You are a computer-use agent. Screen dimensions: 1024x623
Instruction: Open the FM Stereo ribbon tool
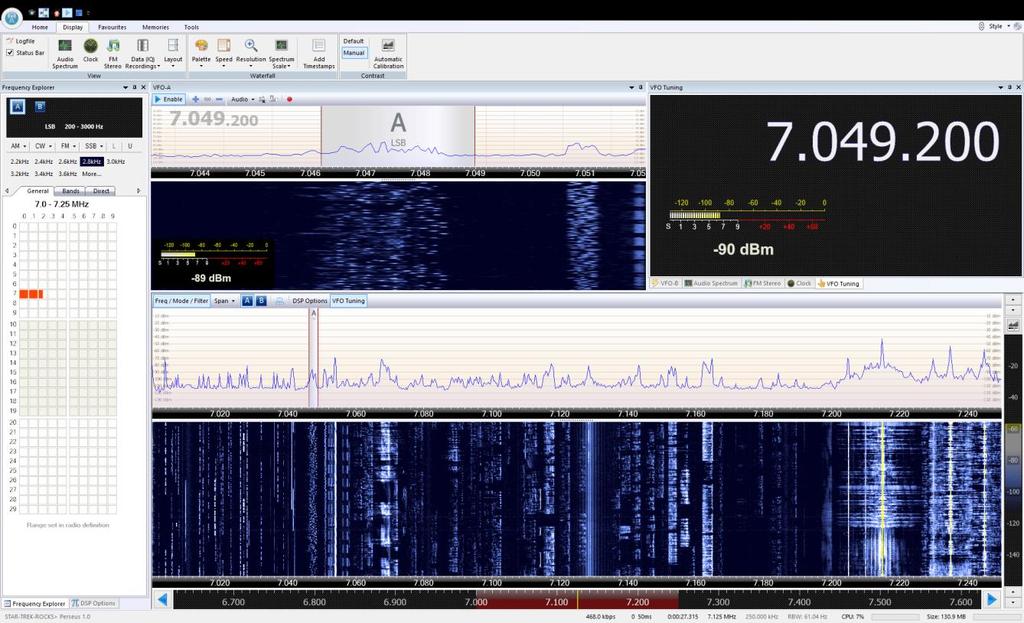(x=113, y=54)
